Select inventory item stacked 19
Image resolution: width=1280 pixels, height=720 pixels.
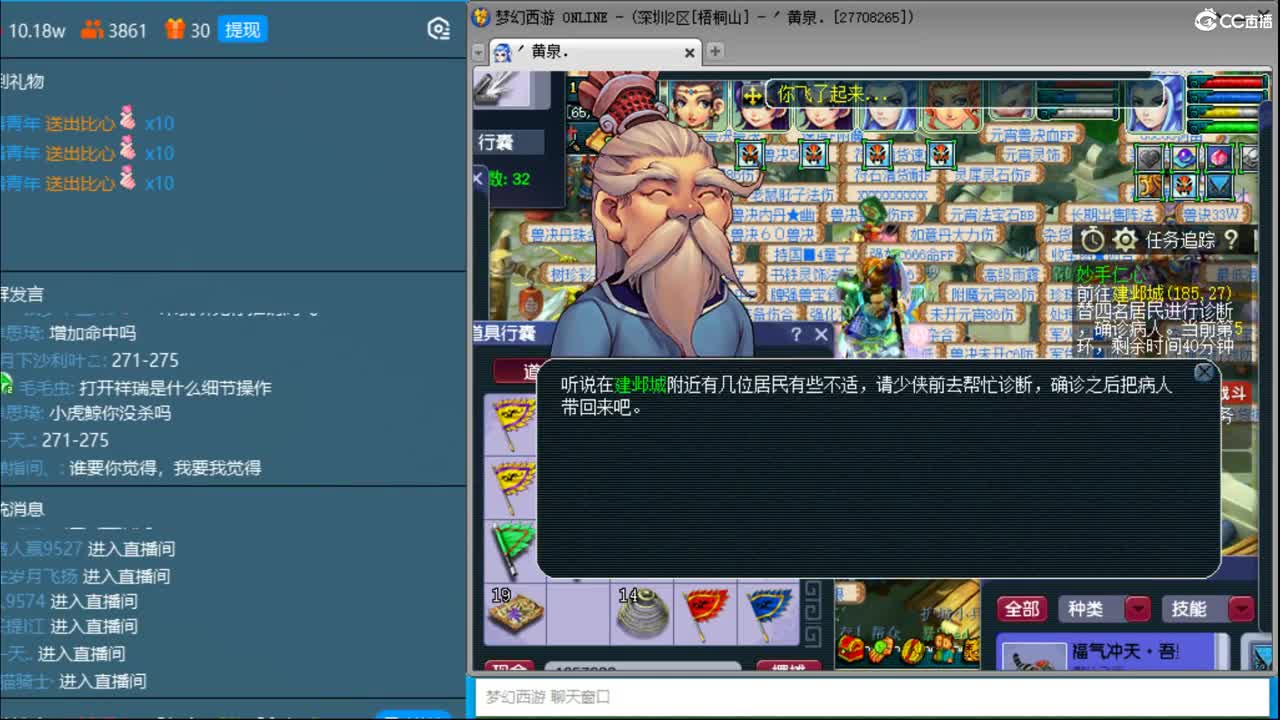(515, 613)
